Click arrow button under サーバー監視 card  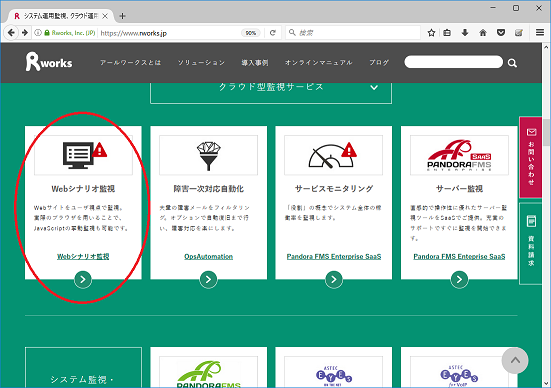click(459, 279)
